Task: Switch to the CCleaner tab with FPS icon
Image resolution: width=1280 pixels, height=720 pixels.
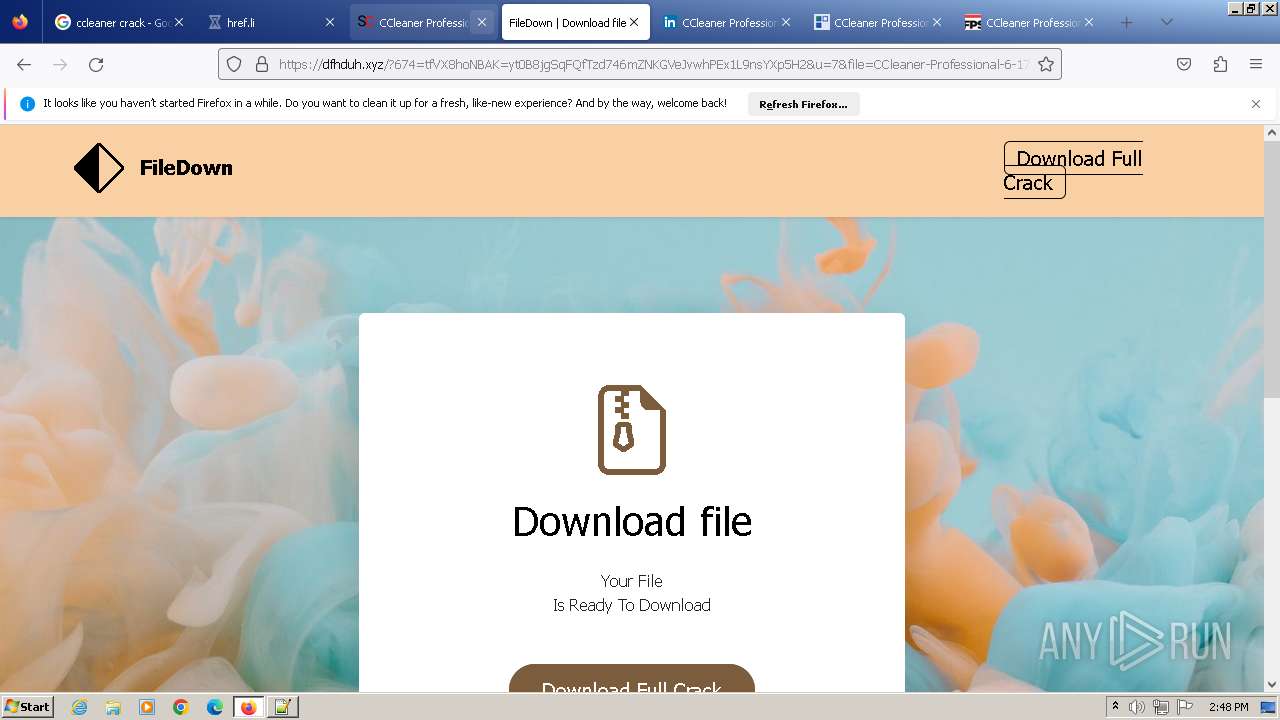Action: pos(1030,22)
